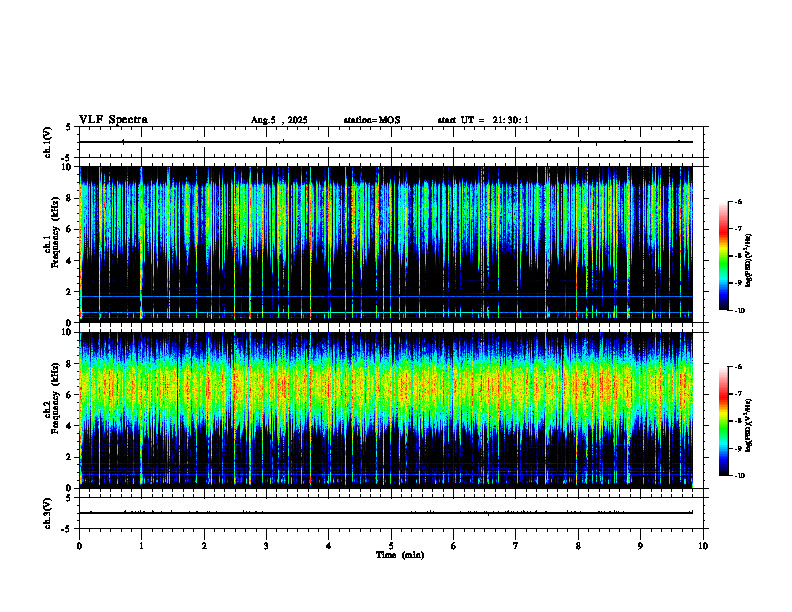Screen dimensions: 792x612
Task: Select the "start UT = 21:30: 1" text
Action: coord(483,120)
